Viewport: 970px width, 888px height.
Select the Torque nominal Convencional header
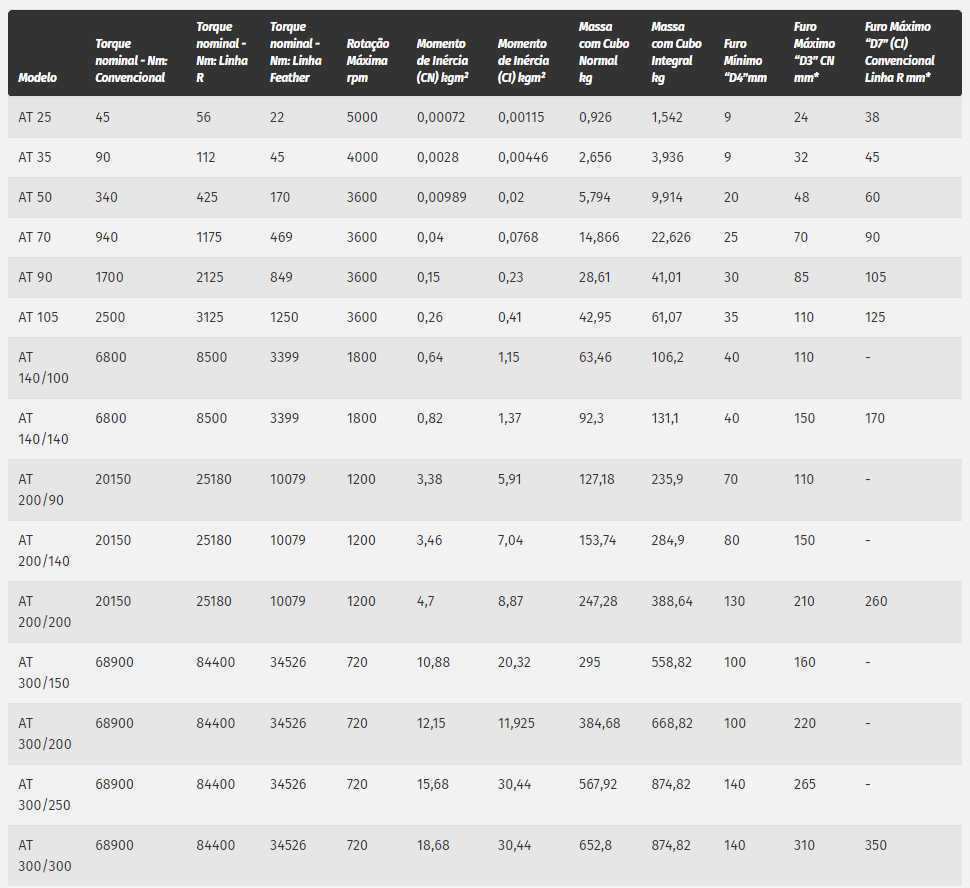[131, 61]
